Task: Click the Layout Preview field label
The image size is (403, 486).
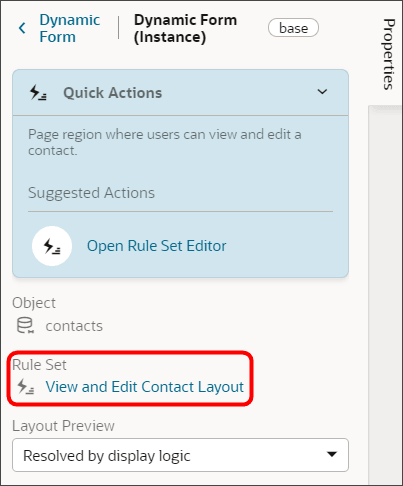Action: pyautogui.click(x=63, y=426)
